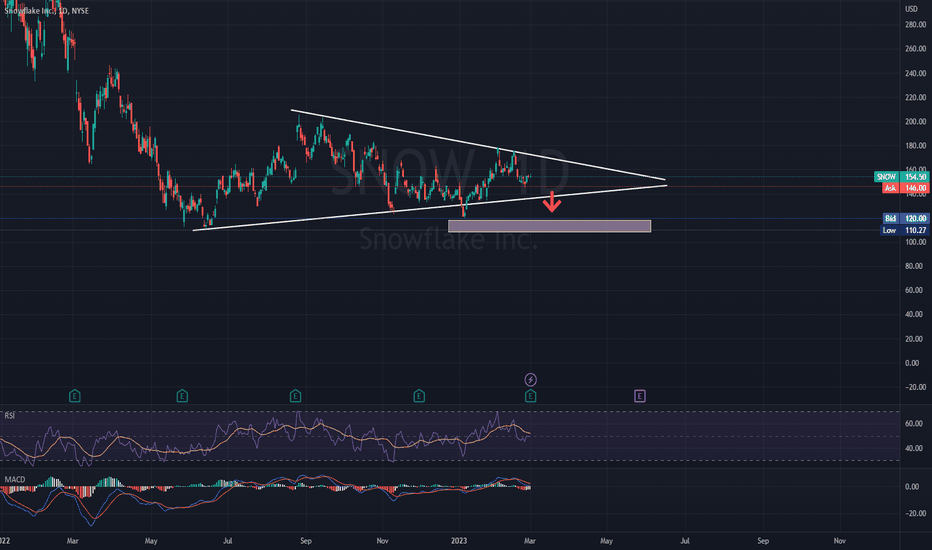
Task: Click the Nov label of 2023
Action: pos(839,540)
